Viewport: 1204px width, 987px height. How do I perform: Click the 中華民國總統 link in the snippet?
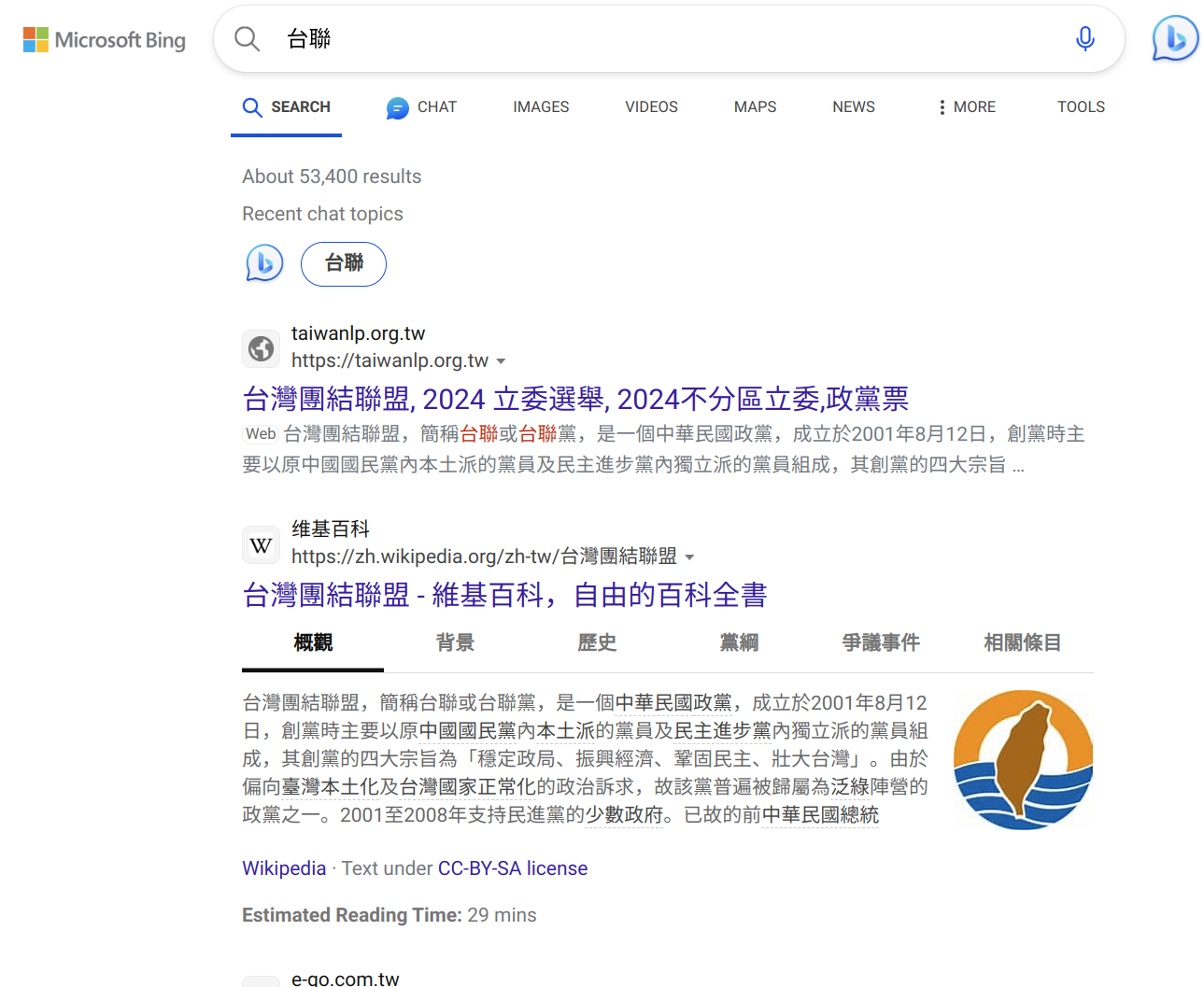pyautogui.click(x=820, y=814)
